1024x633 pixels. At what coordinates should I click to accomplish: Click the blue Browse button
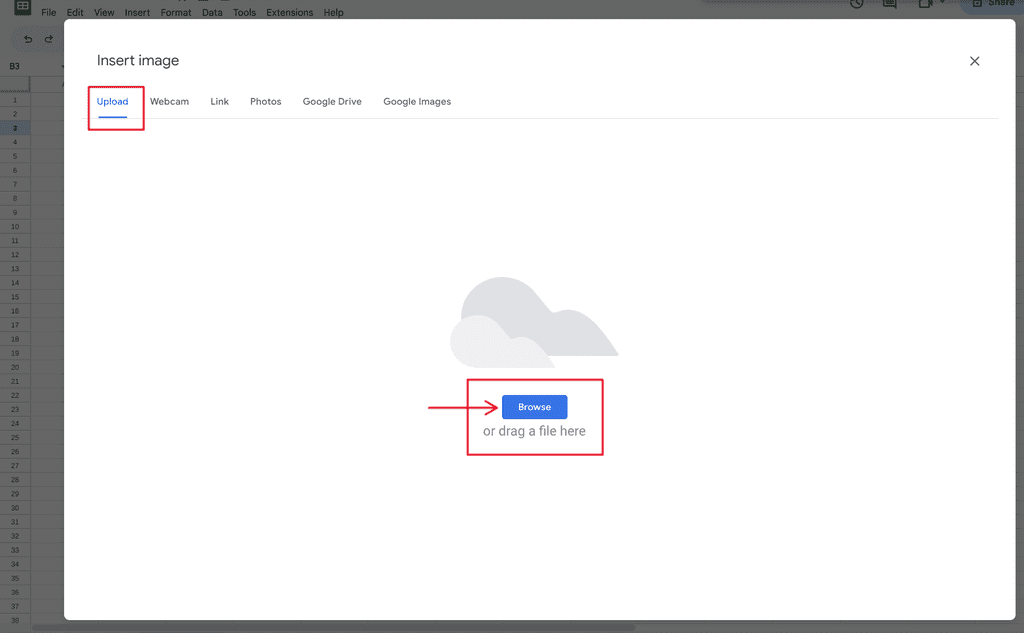pos(534,407)
